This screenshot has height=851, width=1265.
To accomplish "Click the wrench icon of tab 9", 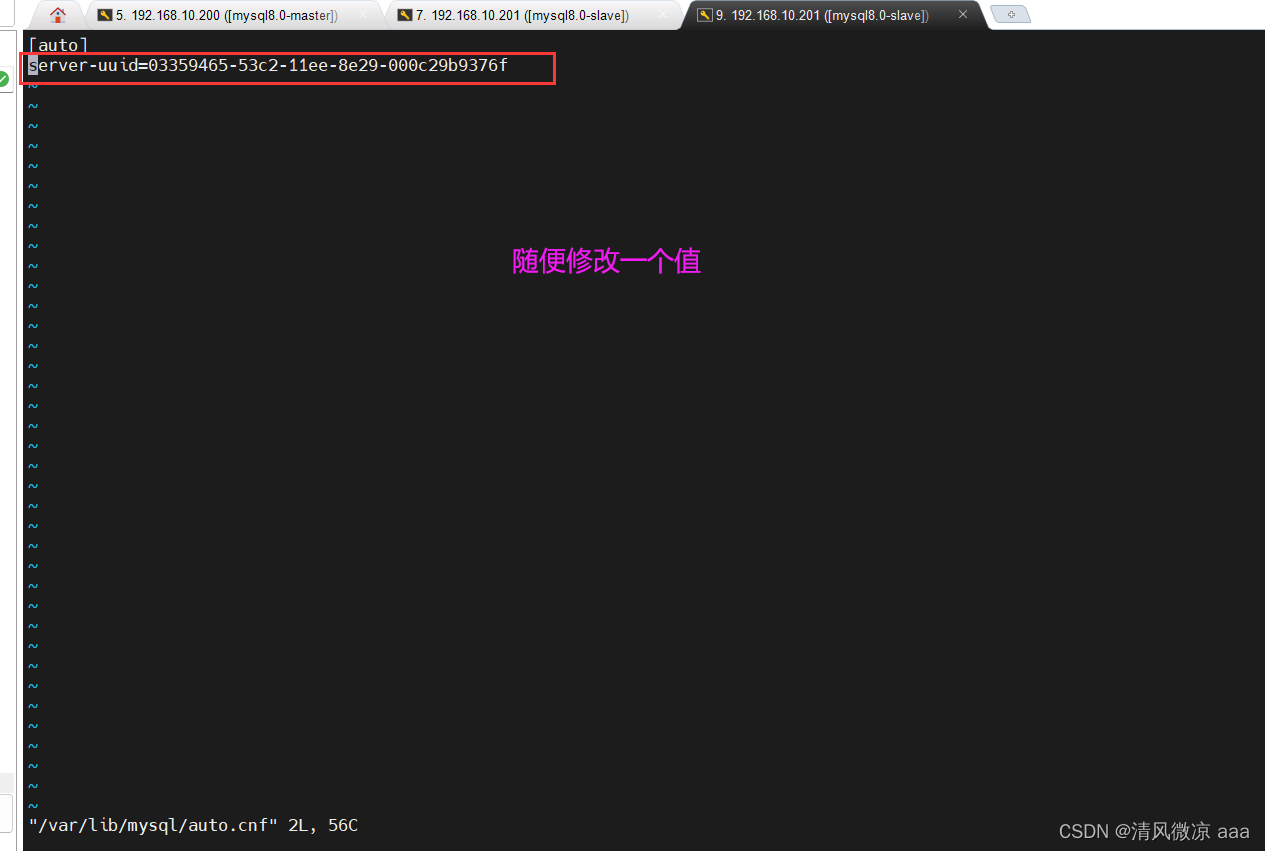I will point(704,15).
